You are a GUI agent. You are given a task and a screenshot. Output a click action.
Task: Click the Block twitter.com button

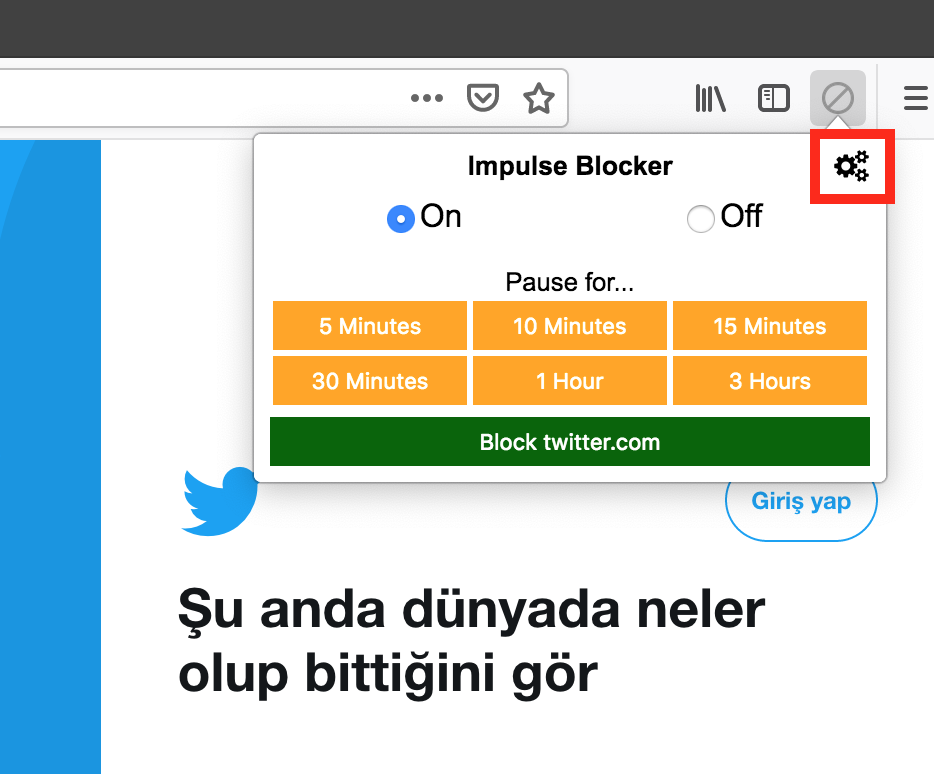569,442
